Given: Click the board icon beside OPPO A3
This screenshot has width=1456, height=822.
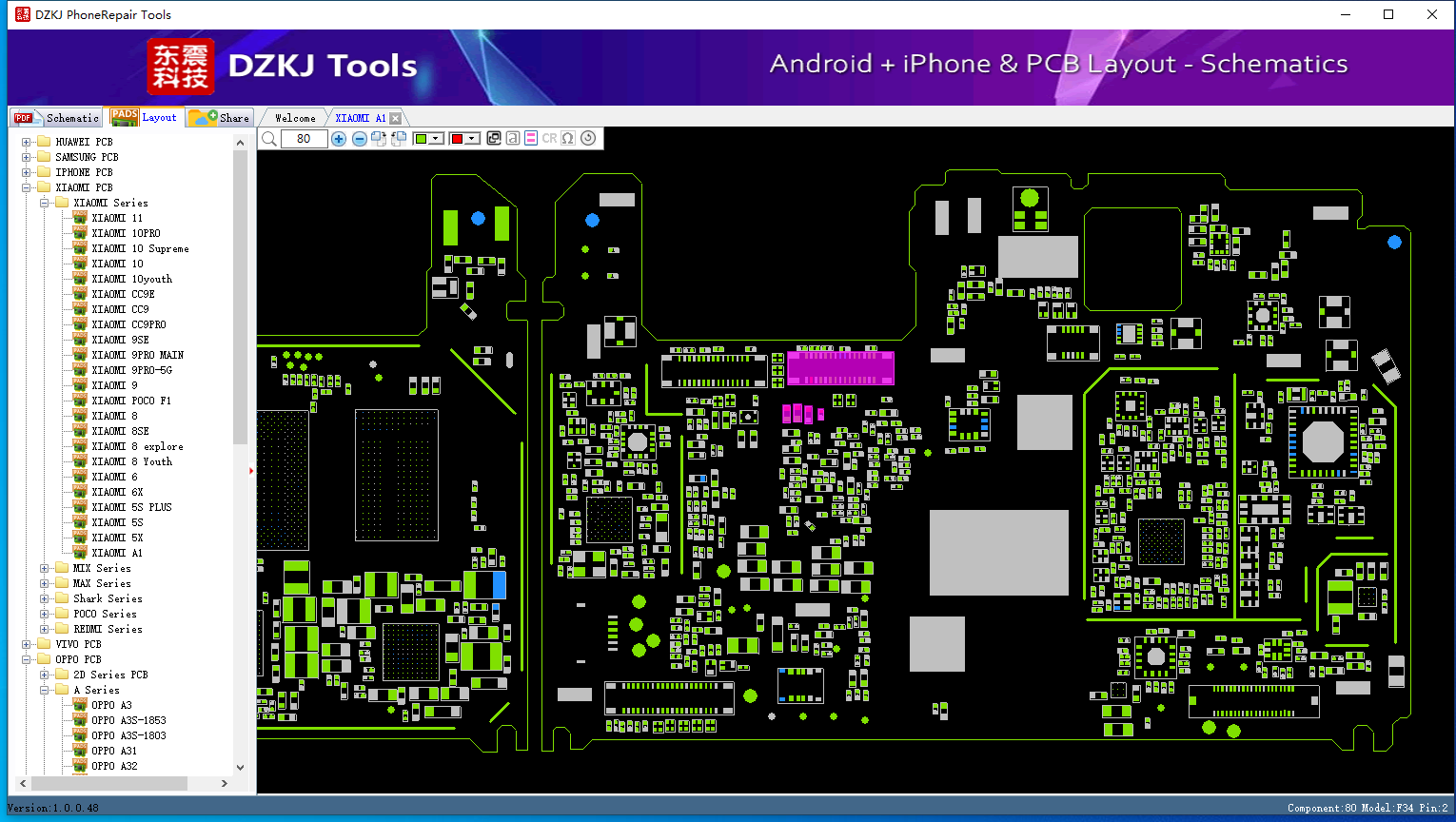Looking at the screenshot, I should click(80, 705).
